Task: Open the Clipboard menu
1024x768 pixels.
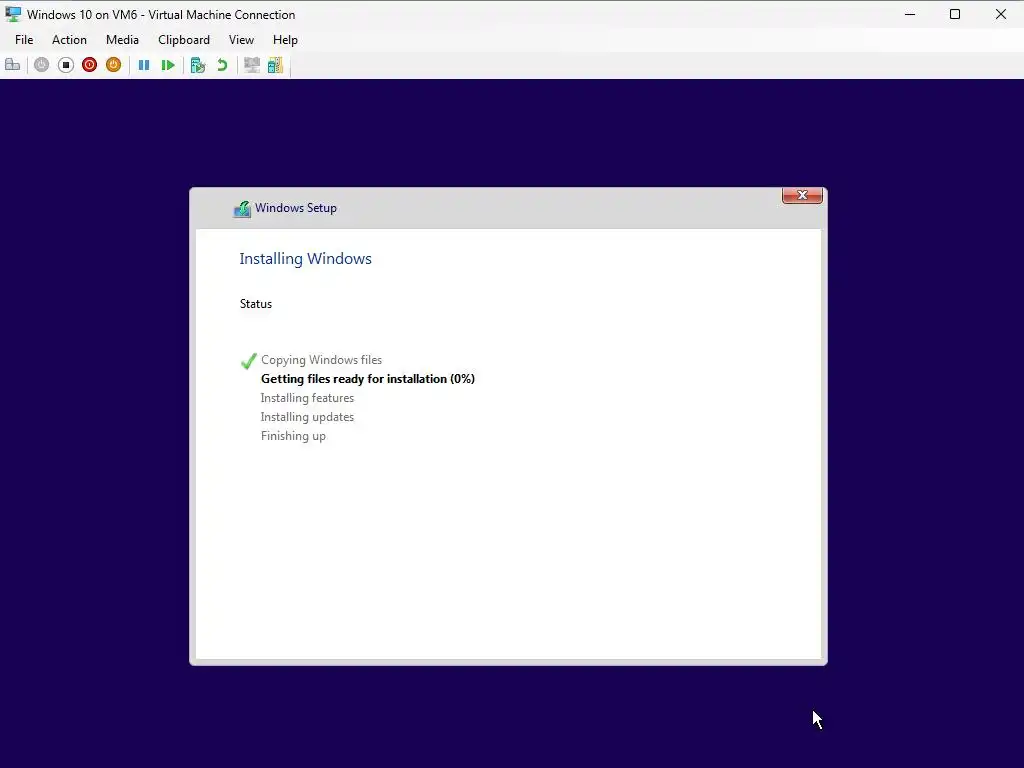Action: coord(184,40)
